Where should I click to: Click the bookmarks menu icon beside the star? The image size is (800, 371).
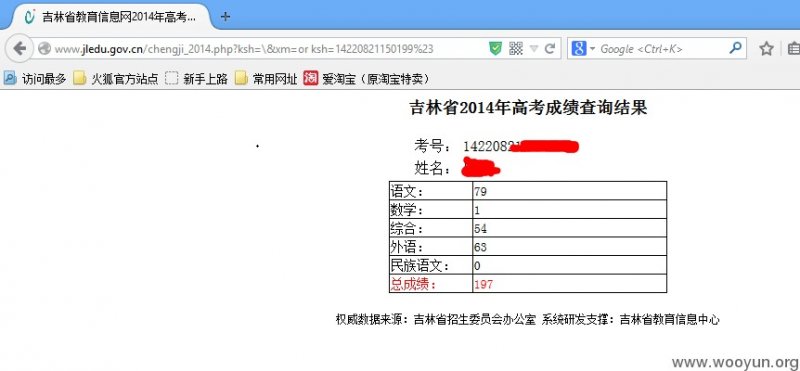click(793, 48)
